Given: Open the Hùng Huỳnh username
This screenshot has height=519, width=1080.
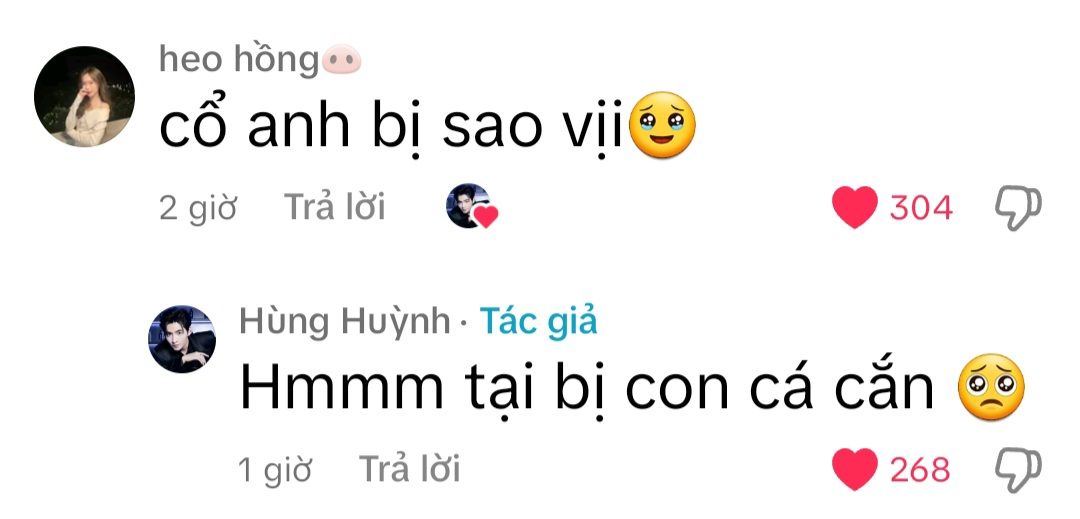Looking at the screenshot, I should 345,321.
